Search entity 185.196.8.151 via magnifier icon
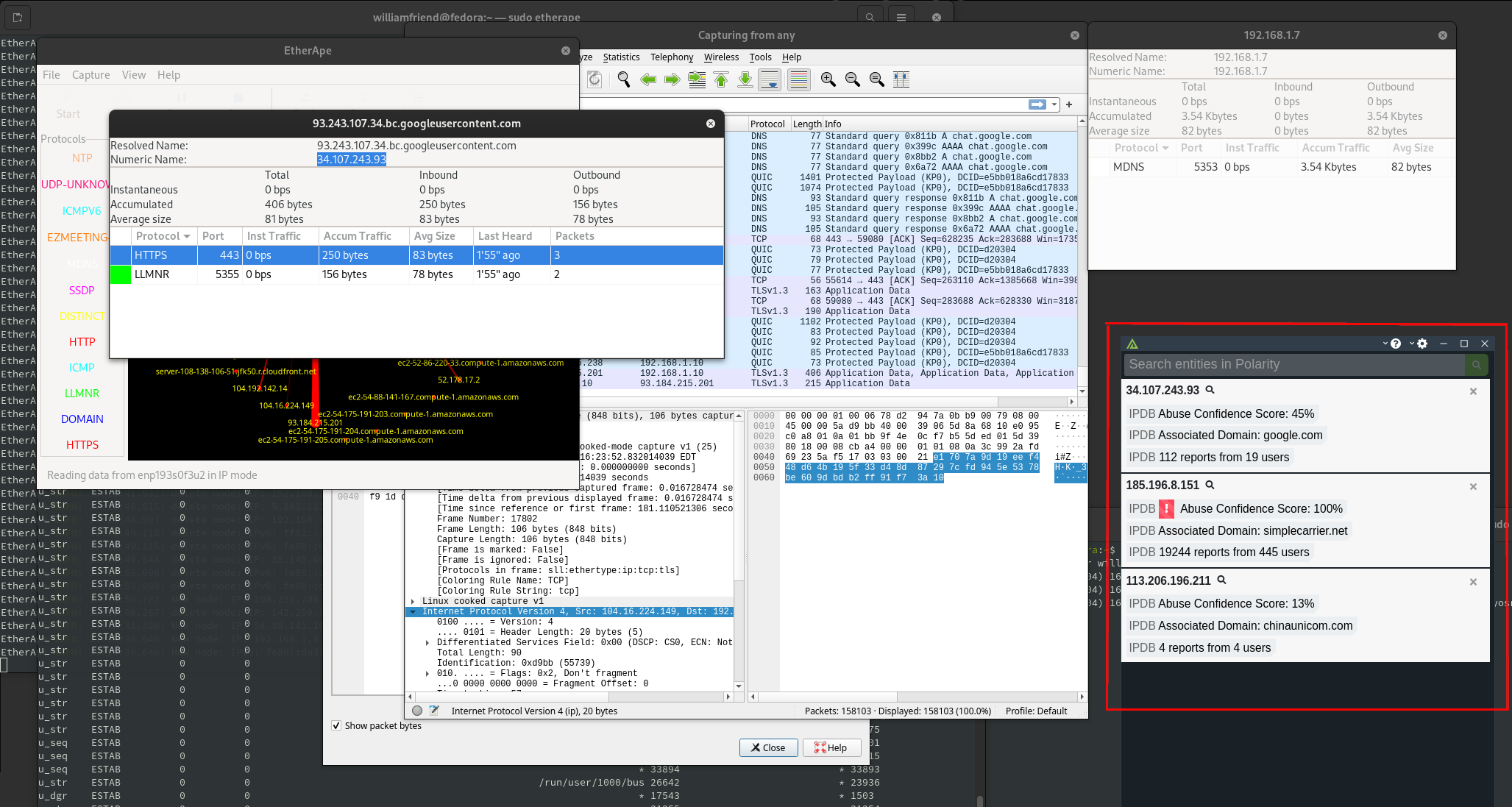 point(1210,485)
